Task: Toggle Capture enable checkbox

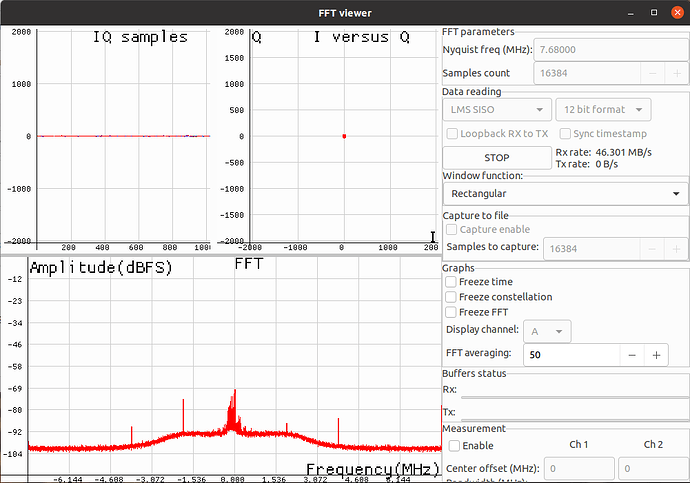Action: click(453, 230)
